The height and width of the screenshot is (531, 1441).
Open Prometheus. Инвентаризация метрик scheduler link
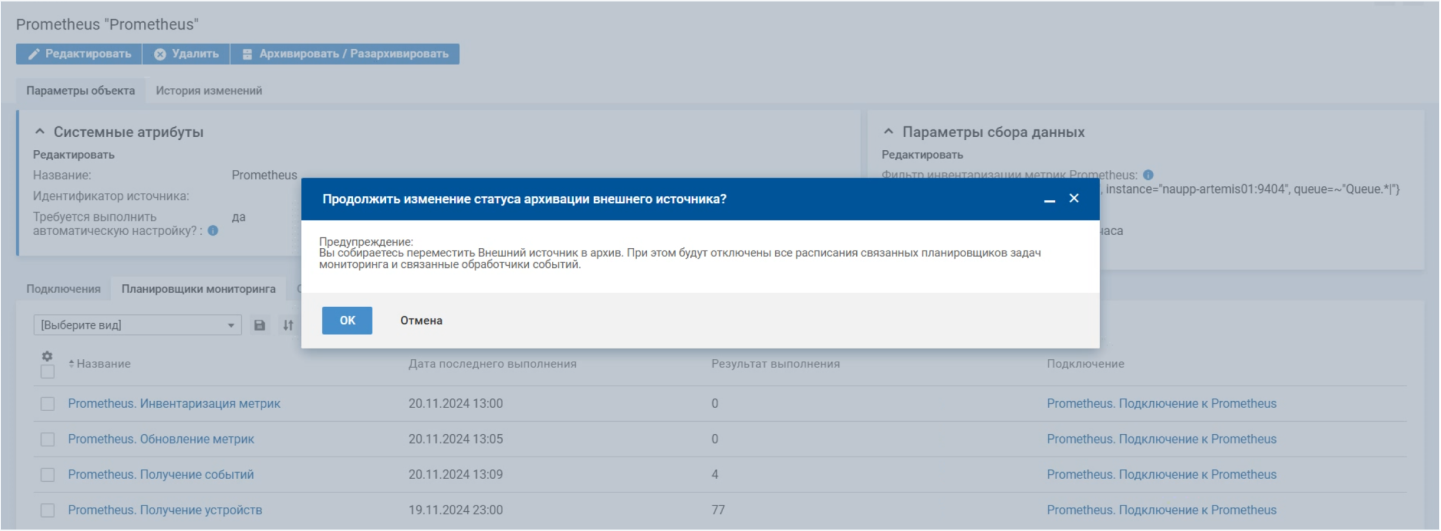click(174, 404)
